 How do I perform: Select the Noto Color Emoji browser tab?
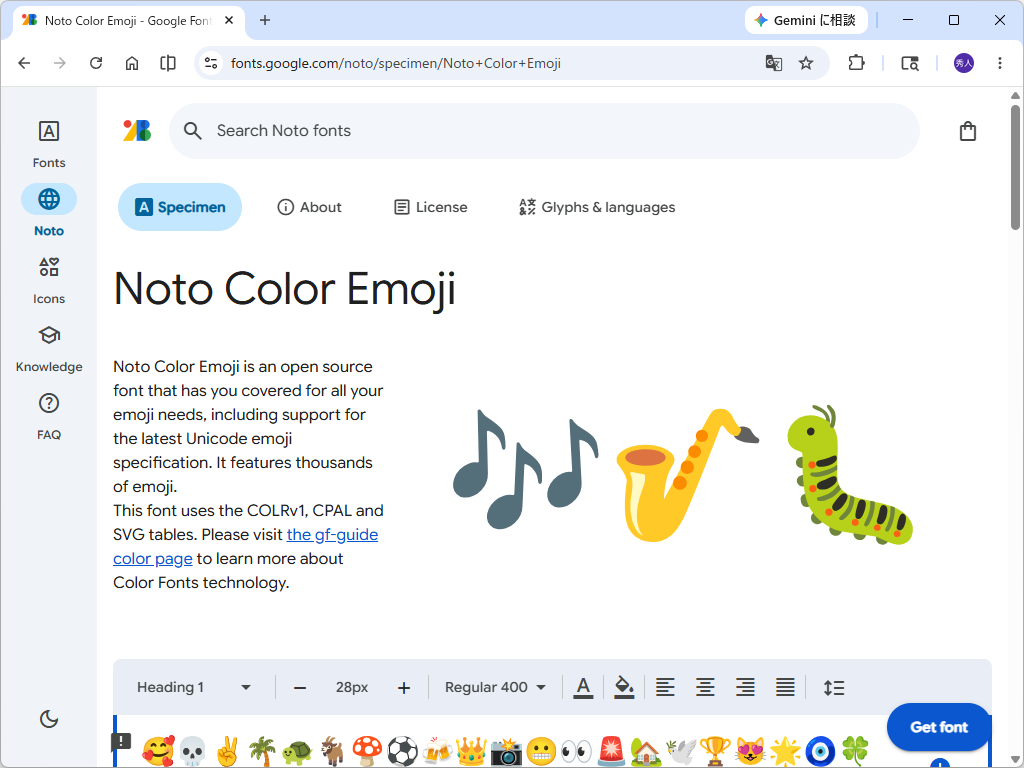[x=129, y=21]
